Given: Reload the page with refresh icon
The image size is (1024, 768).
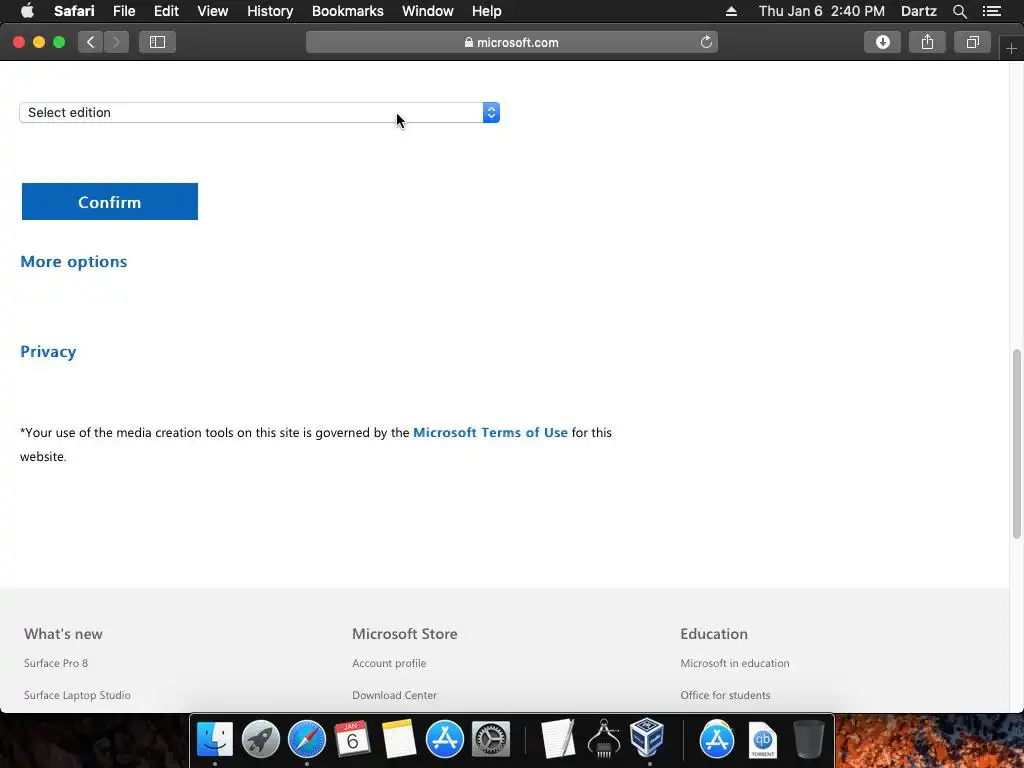Looking at the screenshot, I should pos(706,42).
